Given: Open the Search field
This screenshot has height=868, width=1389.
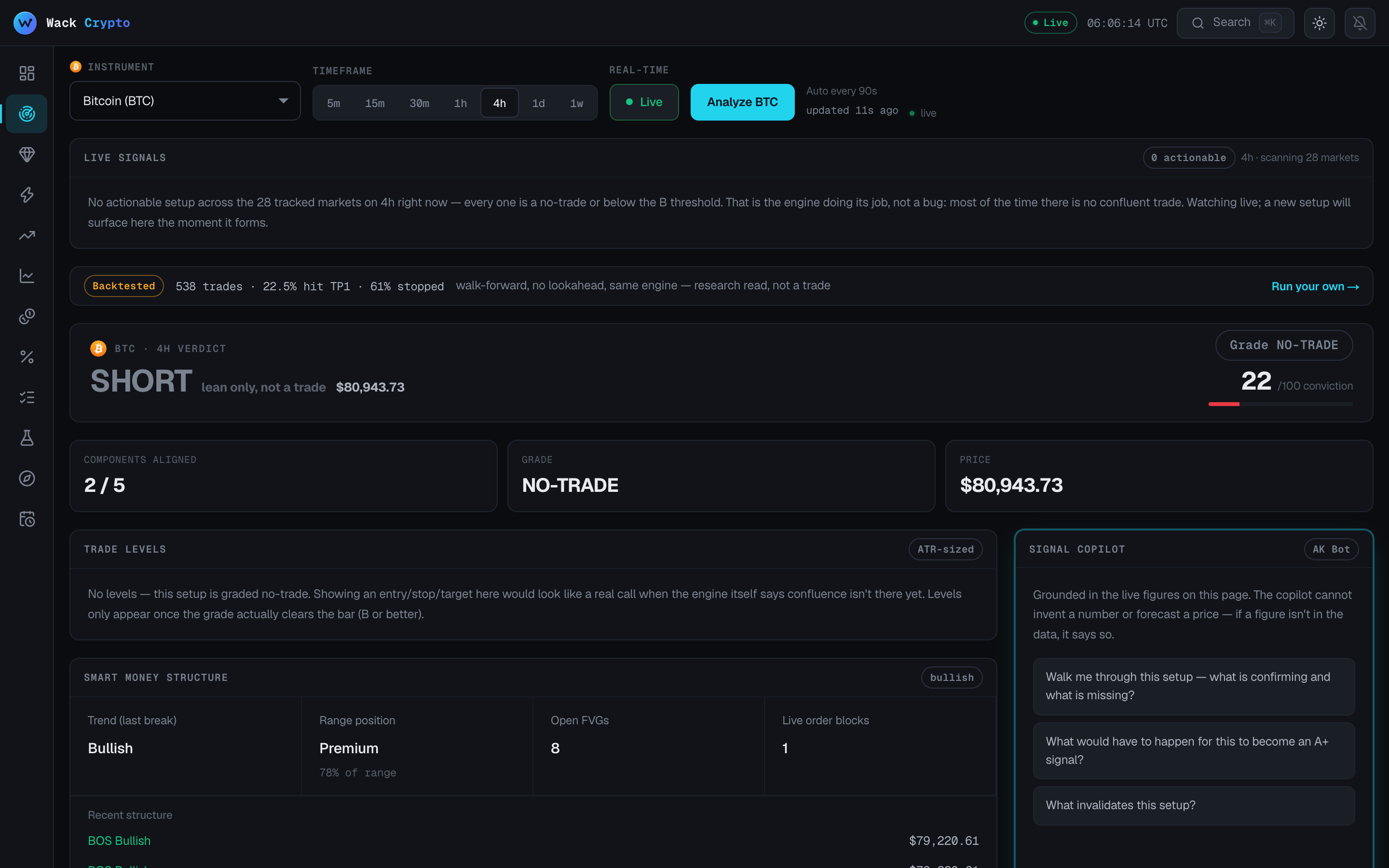Looking at the screenshot, I should point(1235,23).
